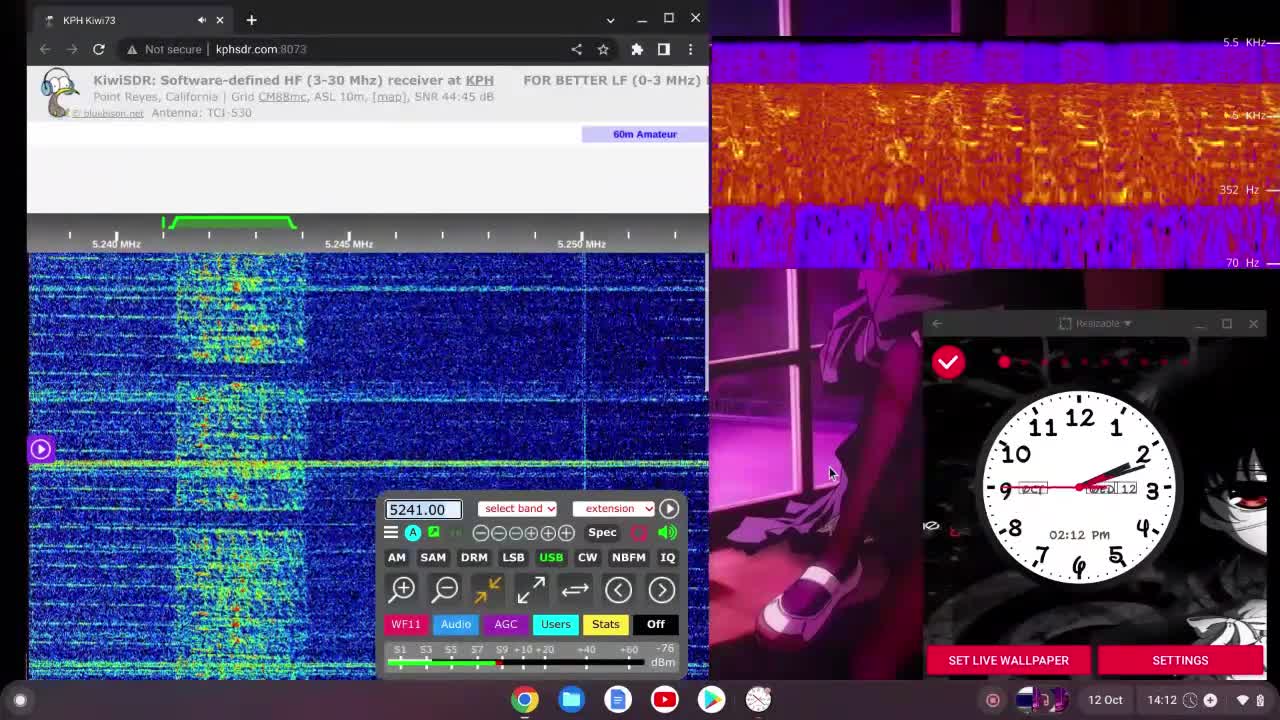
Task: Open Files app from the shelf
Action: [x=572, y=700]
